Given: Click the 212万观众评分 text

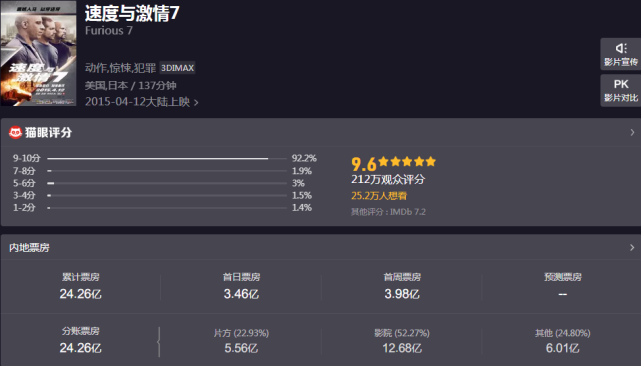Looking at the screenshot, I should pos(388,180).
